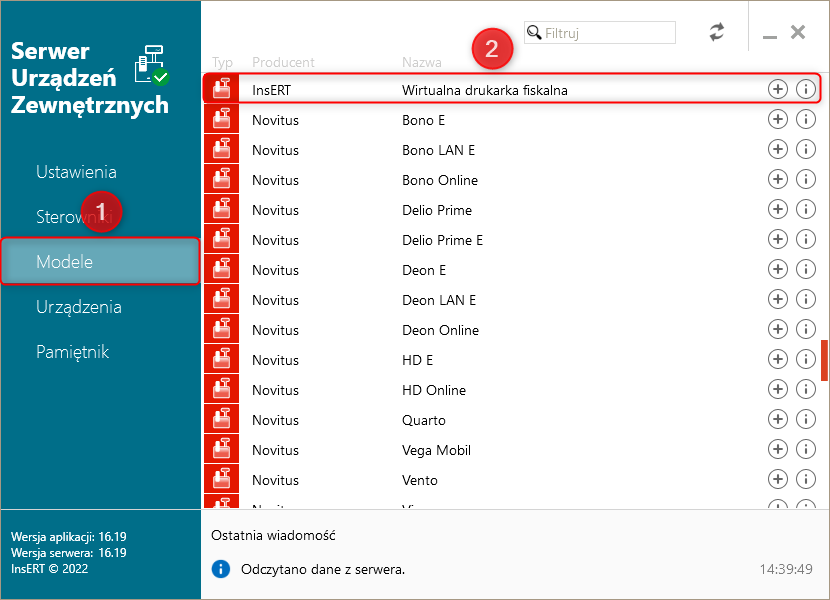This screenshot has width=830, height=600.
Task: Select the Modele menu item
Action: (65, 262)
